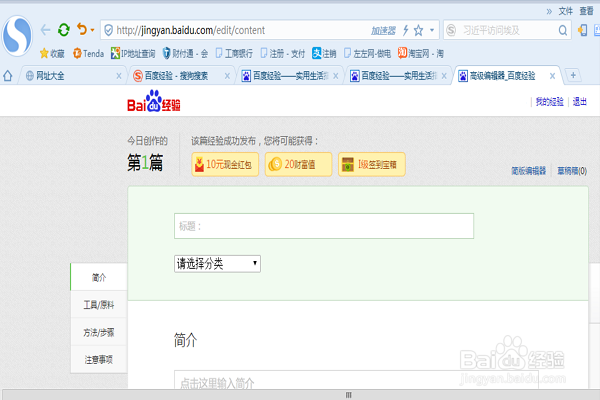Click the Baidu 经验 logo
The width and height of the screenshot is (600, 400).
154,101
